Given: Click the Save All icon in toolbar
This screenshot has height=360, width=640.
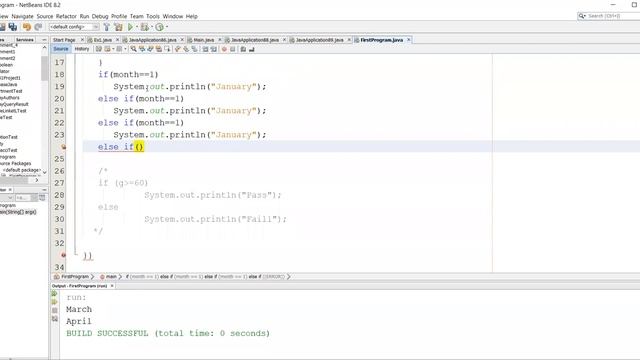Looking at the screenshot, I should click(13, 27).
